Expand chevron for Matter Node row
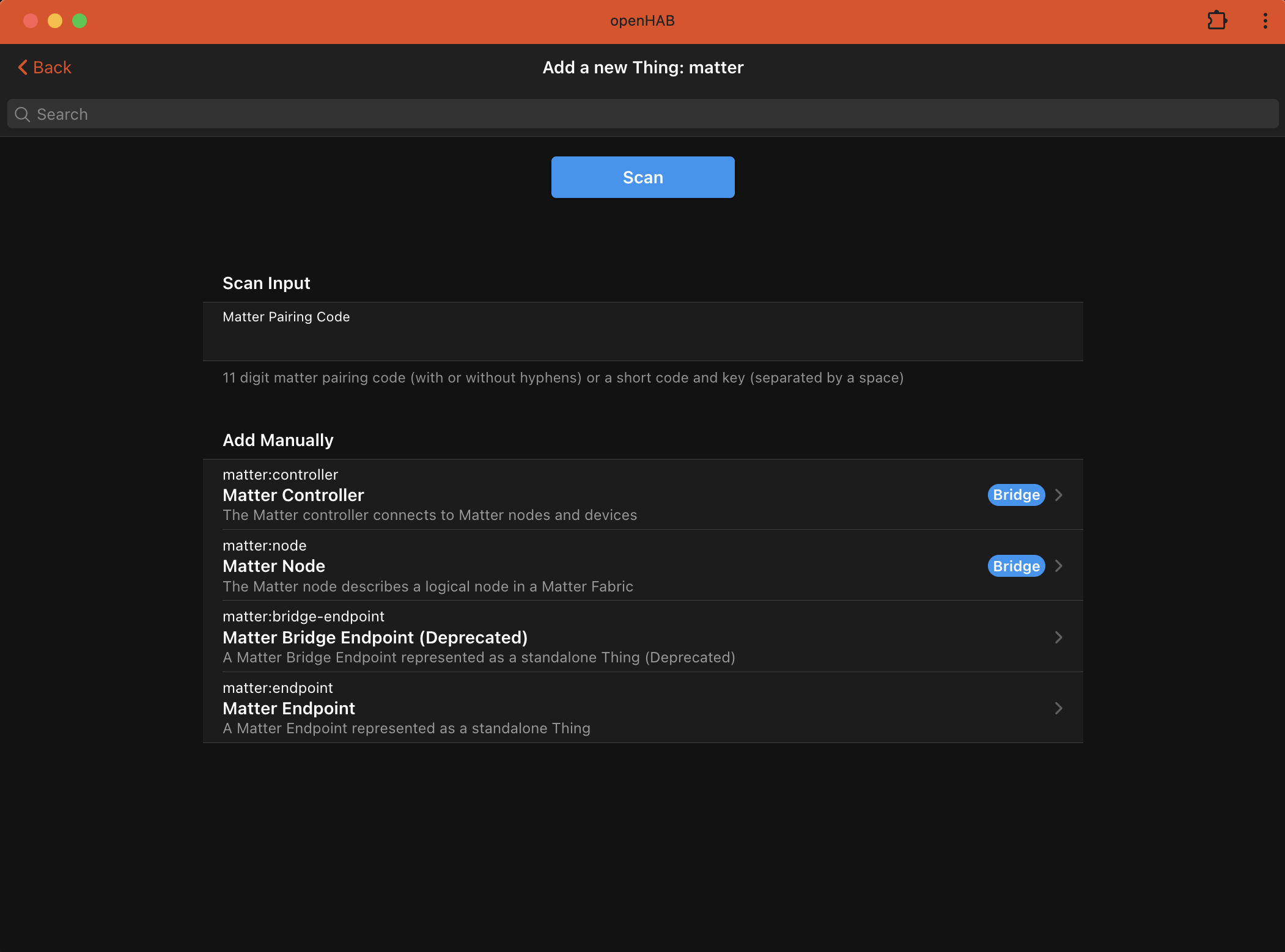 coord(1059,566)
